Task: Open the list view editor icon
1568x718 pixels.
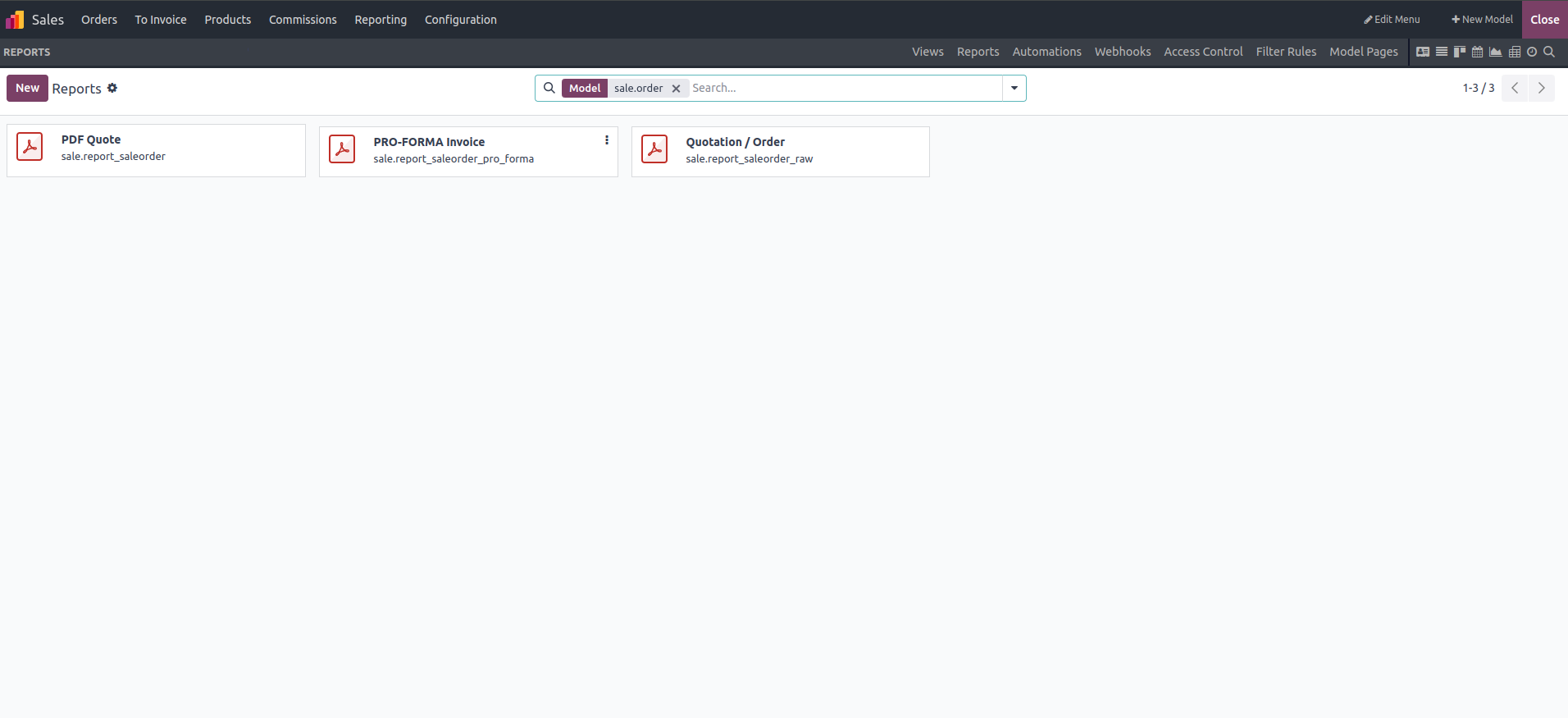Action: [x=1442, y=52]
